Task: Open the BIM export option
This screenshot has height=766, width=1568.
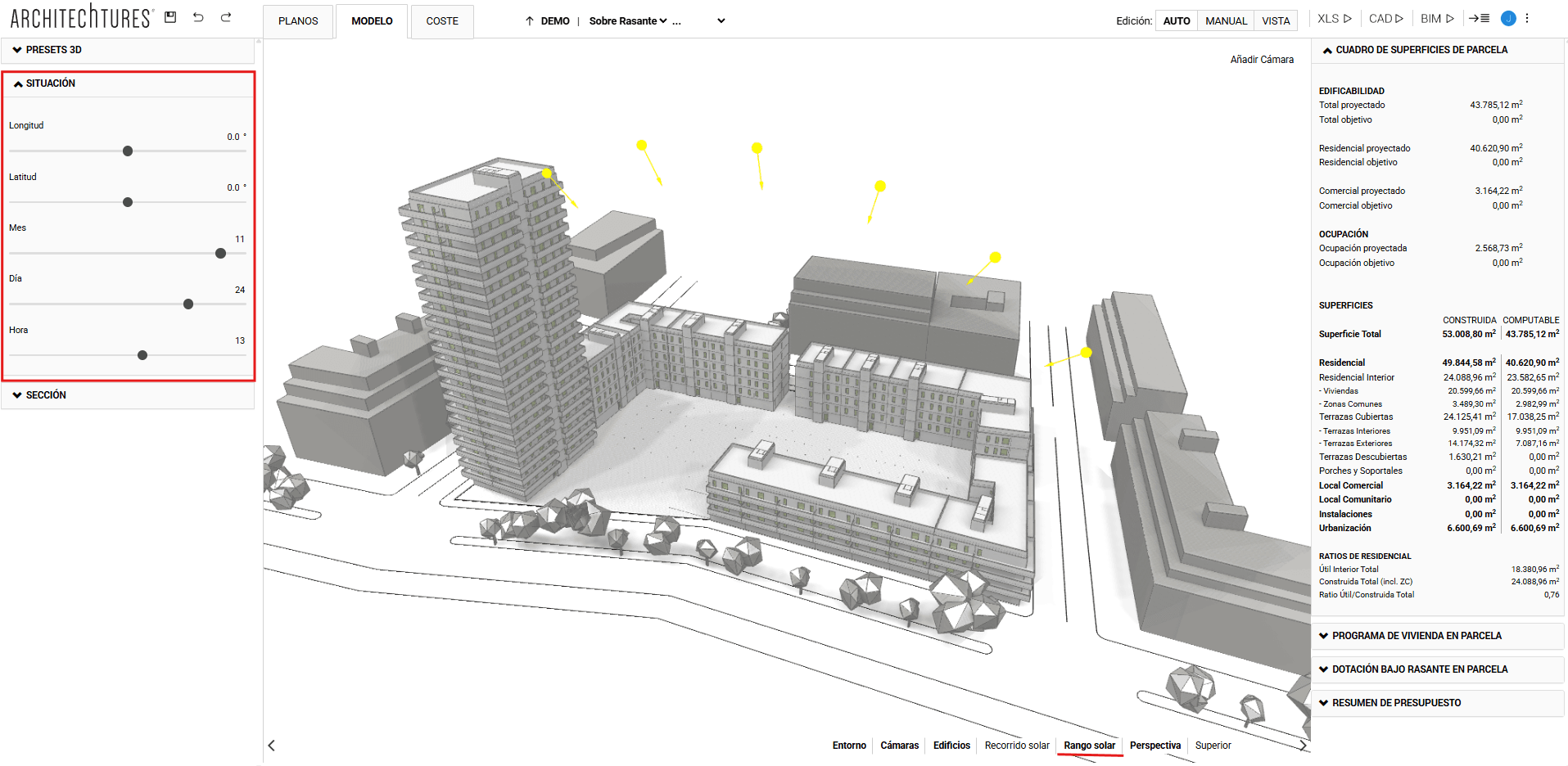Action: coord(1437,17)
